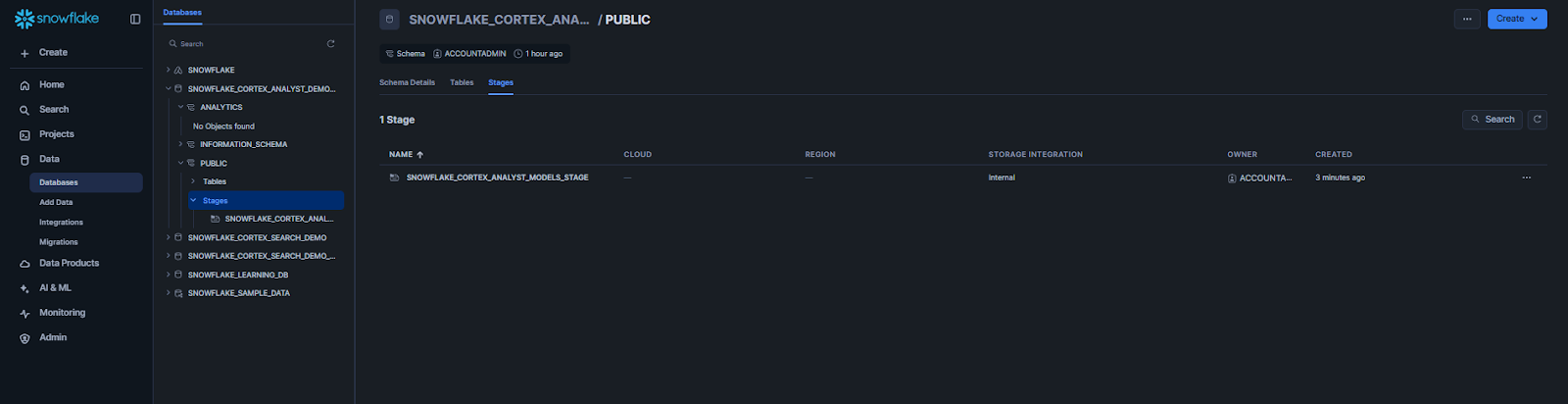
Task: Click SNOWFLAKE_CORTEX_ANA... breadcrumb link
Action: 499,20
